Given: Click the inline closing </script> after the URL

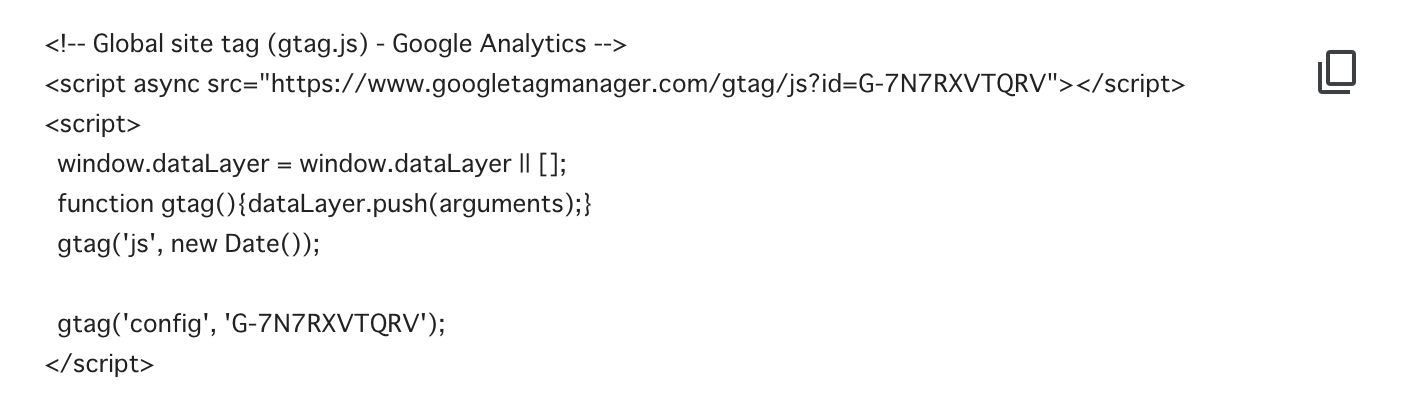Looking at the screenshot, I should tap(1130, 84).
